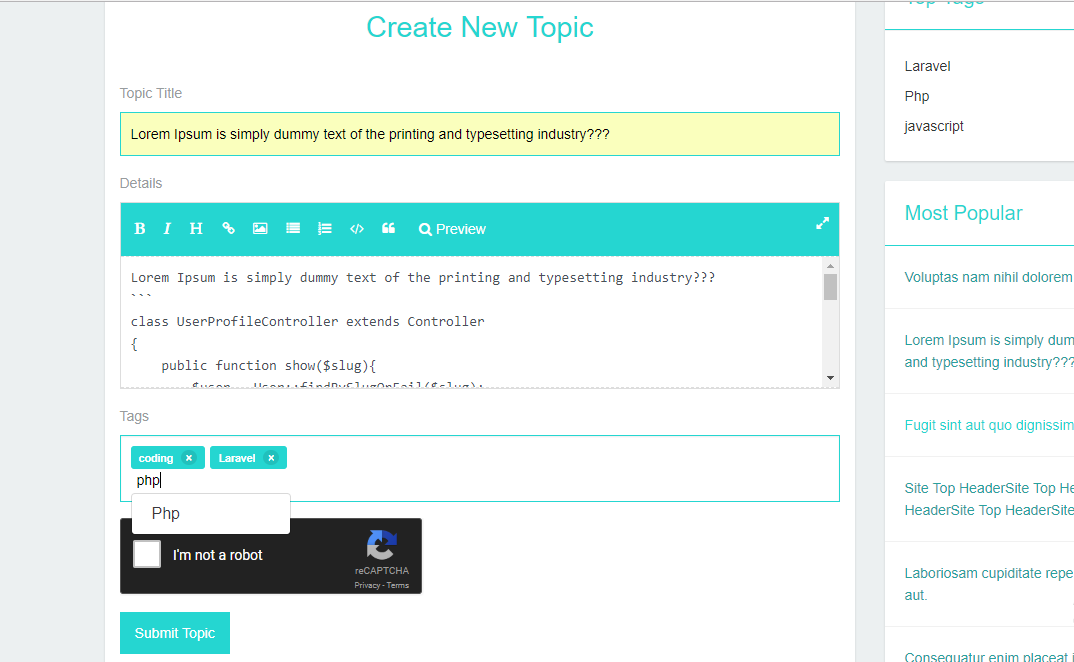Click the Laravel tag label in Tags field

[x=236, y=458]
